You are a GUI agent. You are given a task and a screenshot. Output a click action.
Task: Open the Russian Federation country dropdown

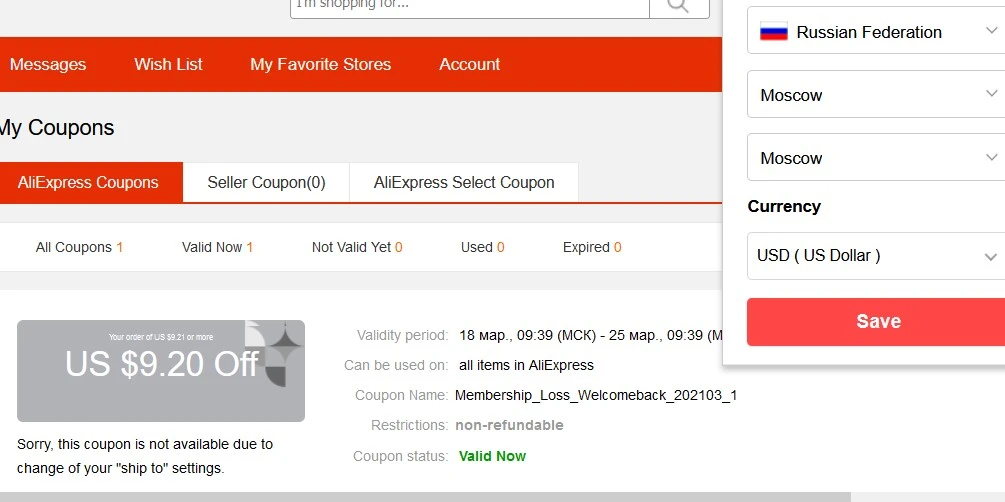(876, 31)
